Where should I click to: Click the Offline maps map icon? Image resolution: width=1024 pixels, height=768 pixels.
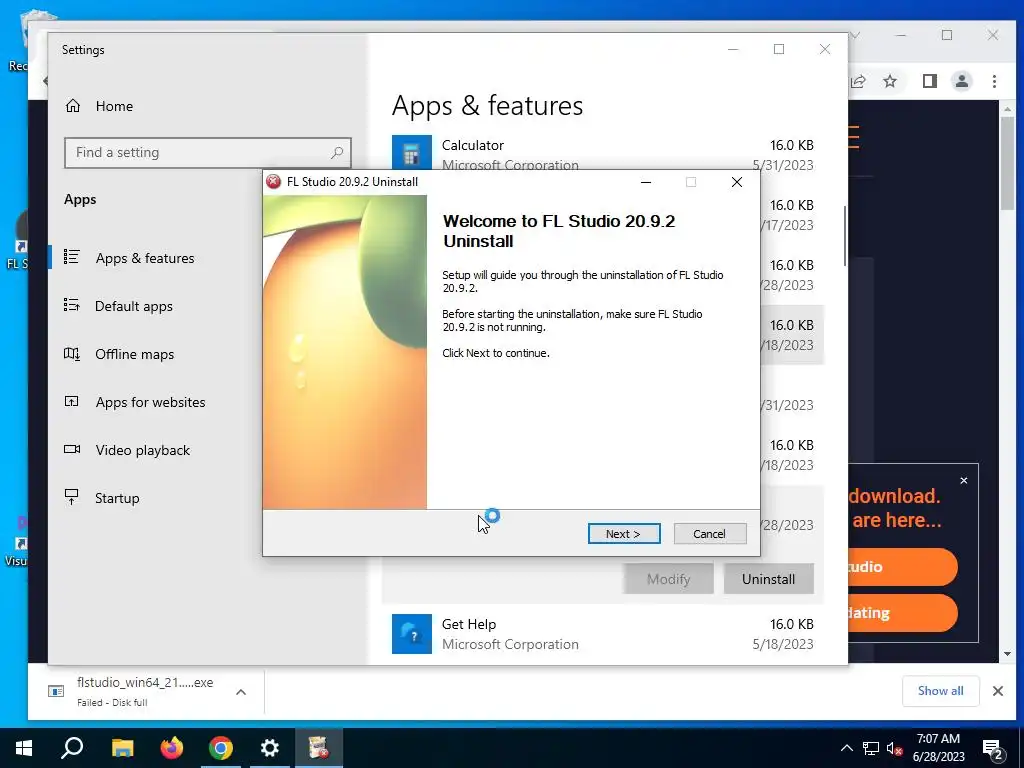point(72,353)
